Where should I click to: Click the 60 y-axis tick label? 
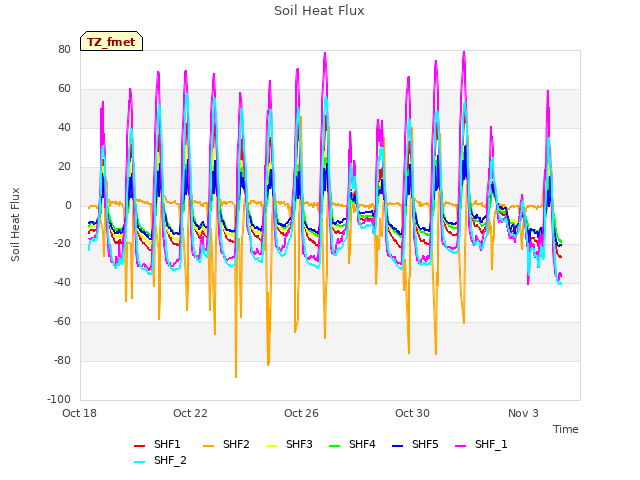[x=64, y=89]
